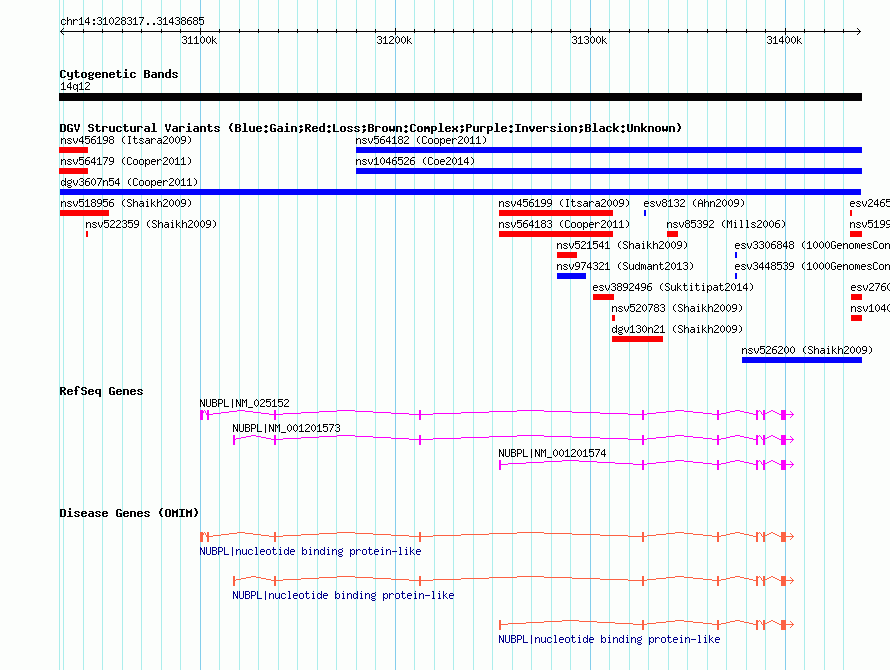Open variant nsv520783 (Shaikh2009) label
The height and width of the screenshot is (670, 890).
[677, 308]
